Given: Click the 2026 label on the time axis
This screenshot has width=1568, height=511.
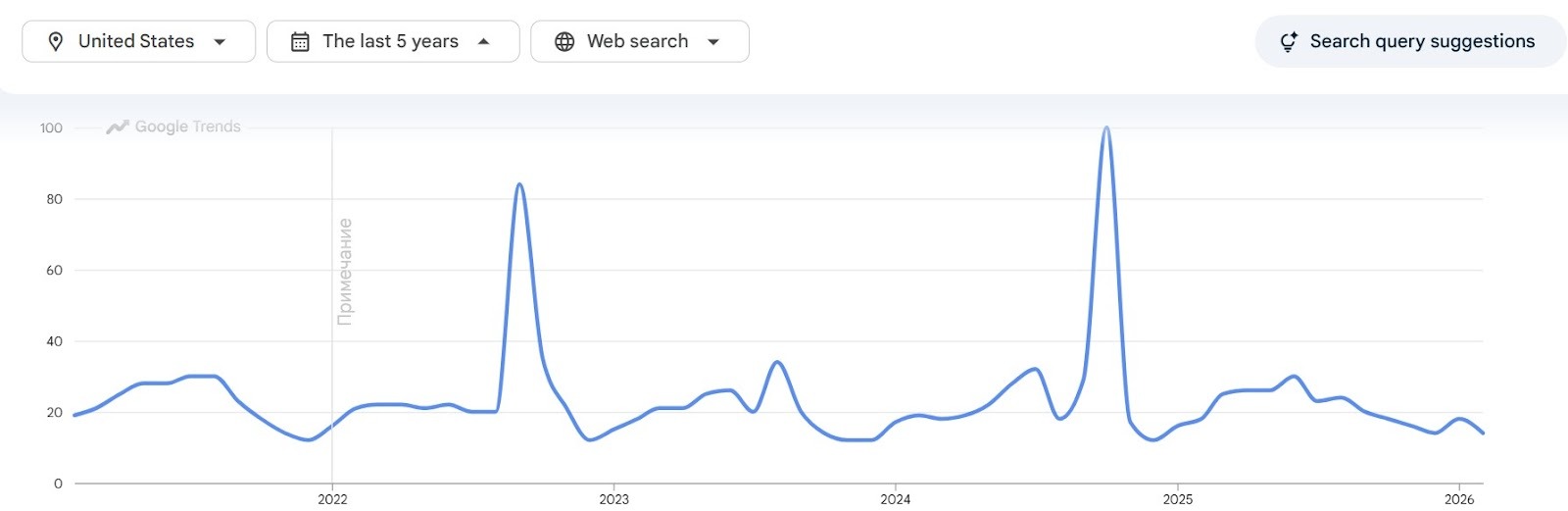Looking at the screenshot, I should (1458, 499).
